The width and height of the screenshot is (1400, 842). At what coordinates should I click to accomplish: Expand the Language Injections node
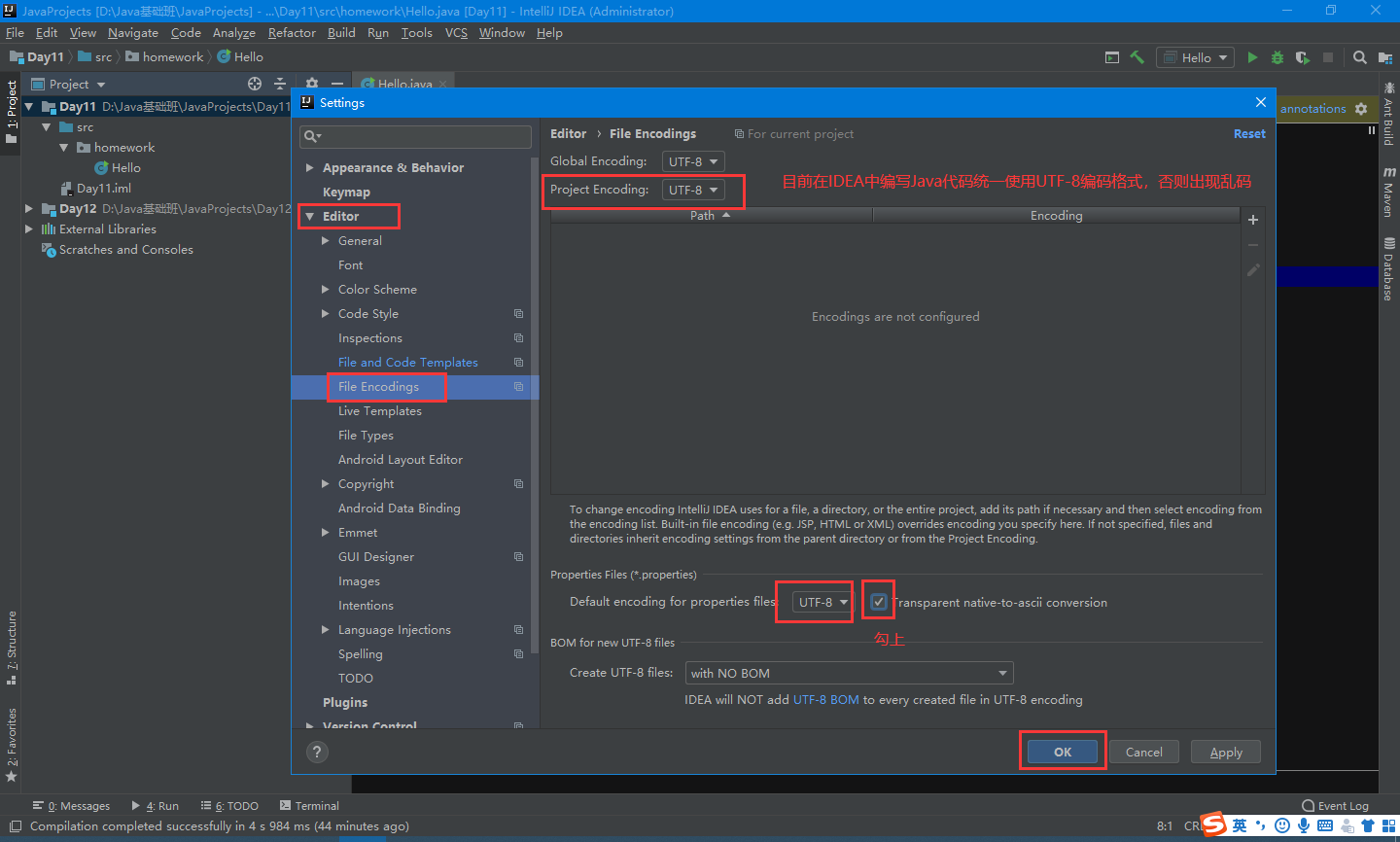pyautogui.click(x=326, y=629)
